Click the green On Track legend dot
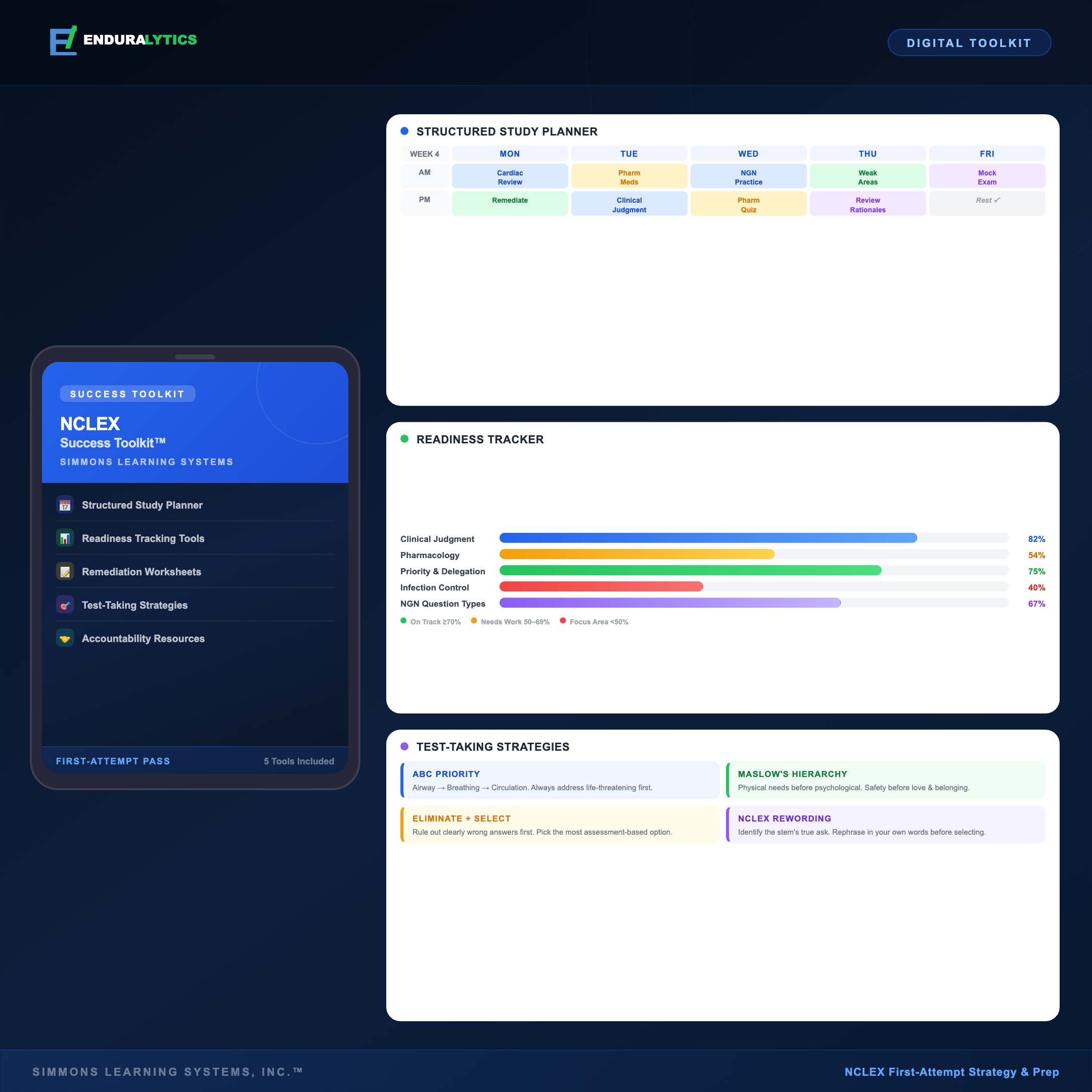1092x1092 pixels. point(403,621)
